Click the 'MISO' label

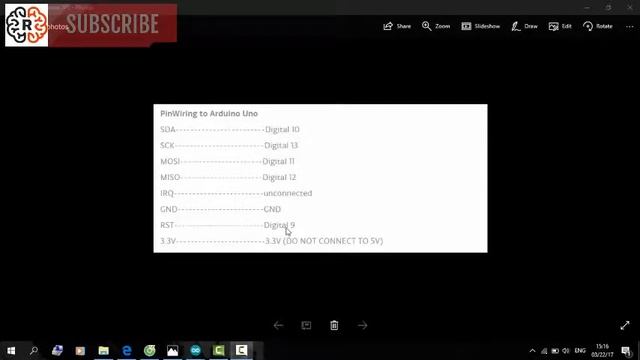click(x=170, y=177)
